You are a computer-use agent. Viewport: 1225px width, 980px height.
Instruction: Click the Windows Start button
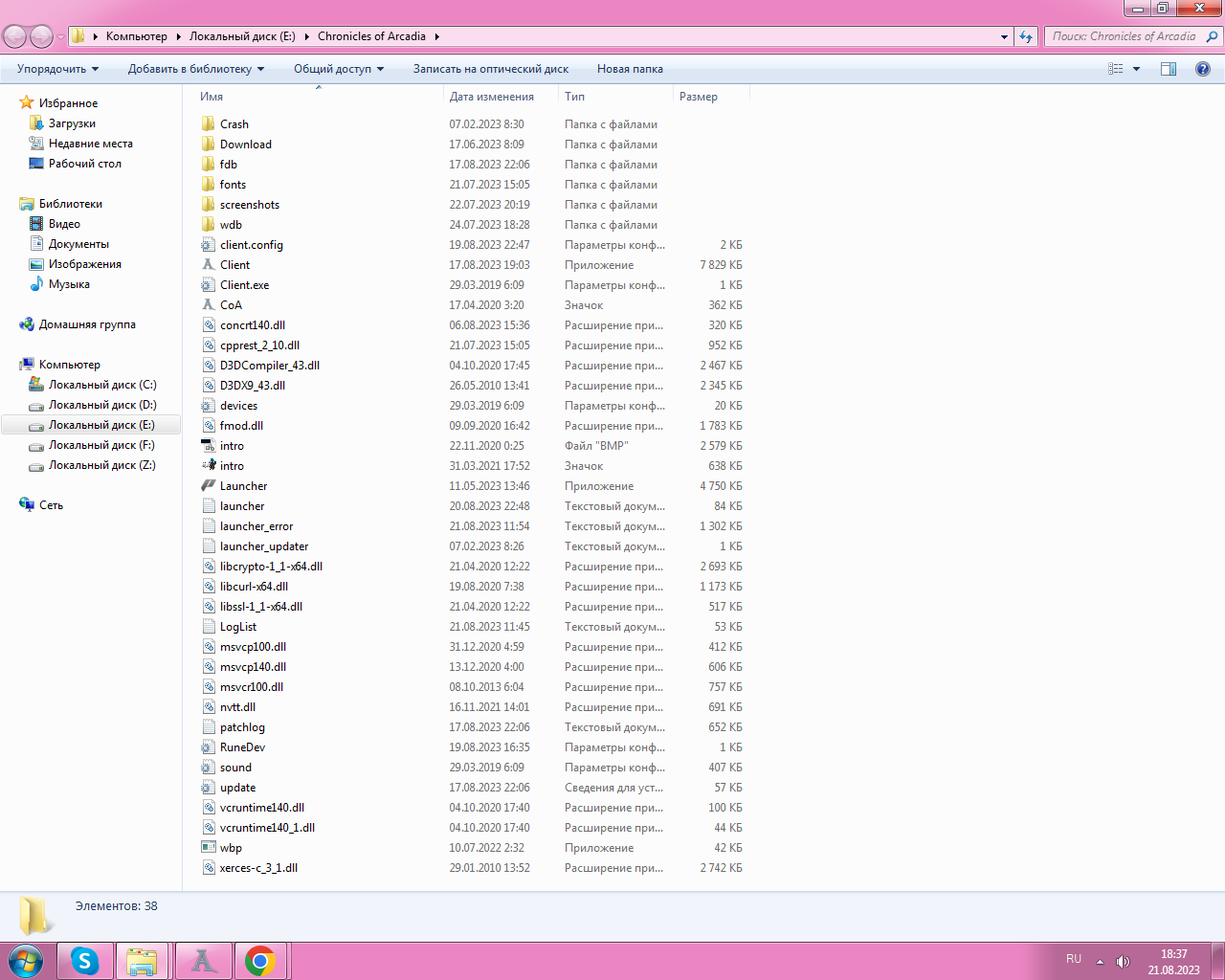click(26, 961)
